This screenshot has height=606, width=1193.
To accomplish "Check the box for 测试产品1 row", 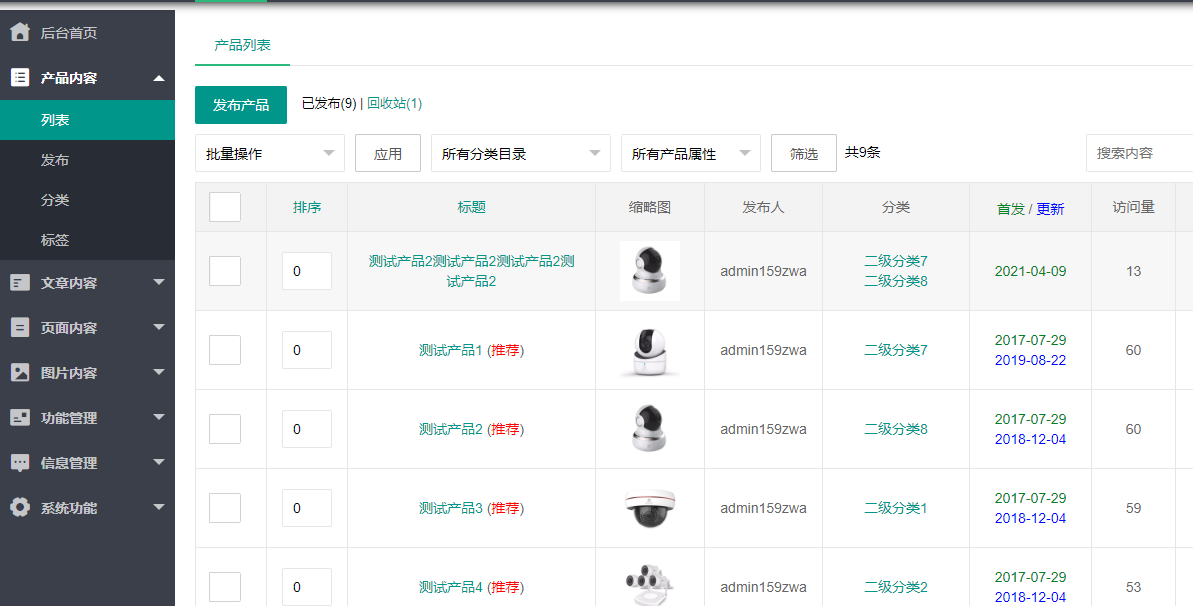I will 225,350.
